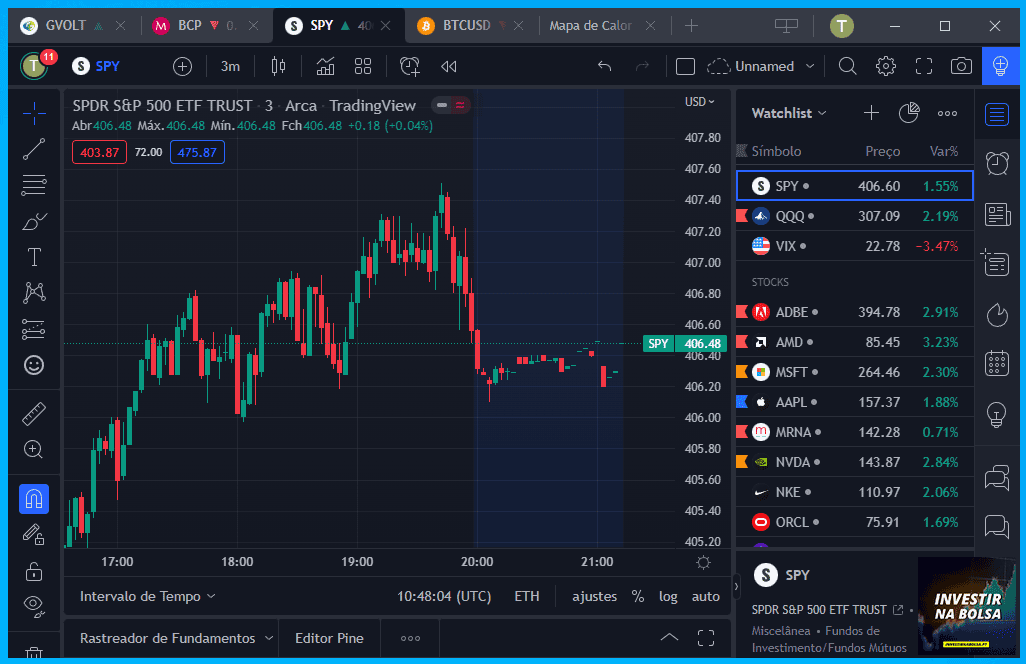Click the ajustes button on bottom bar
The image size is (1026, 664).
594,596
